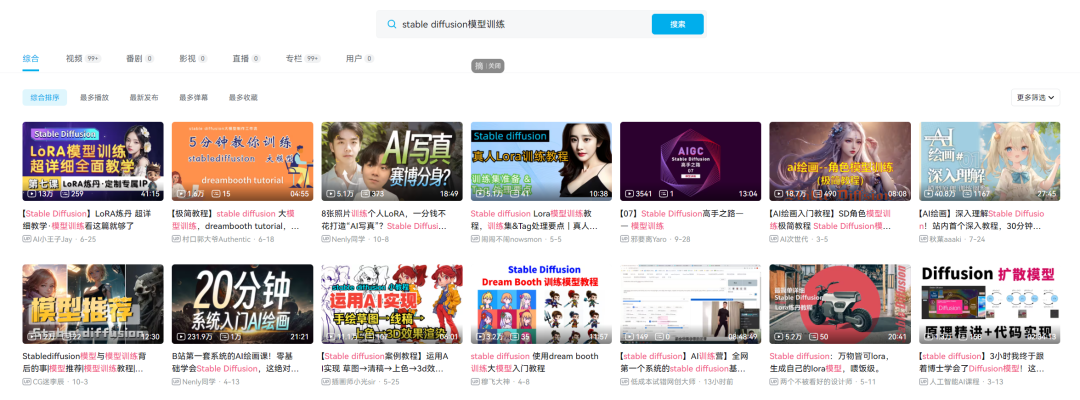Open title 8张照片训练个人LoRA
This screenshot has height=400, width=1080.
[x=386, y=220]
